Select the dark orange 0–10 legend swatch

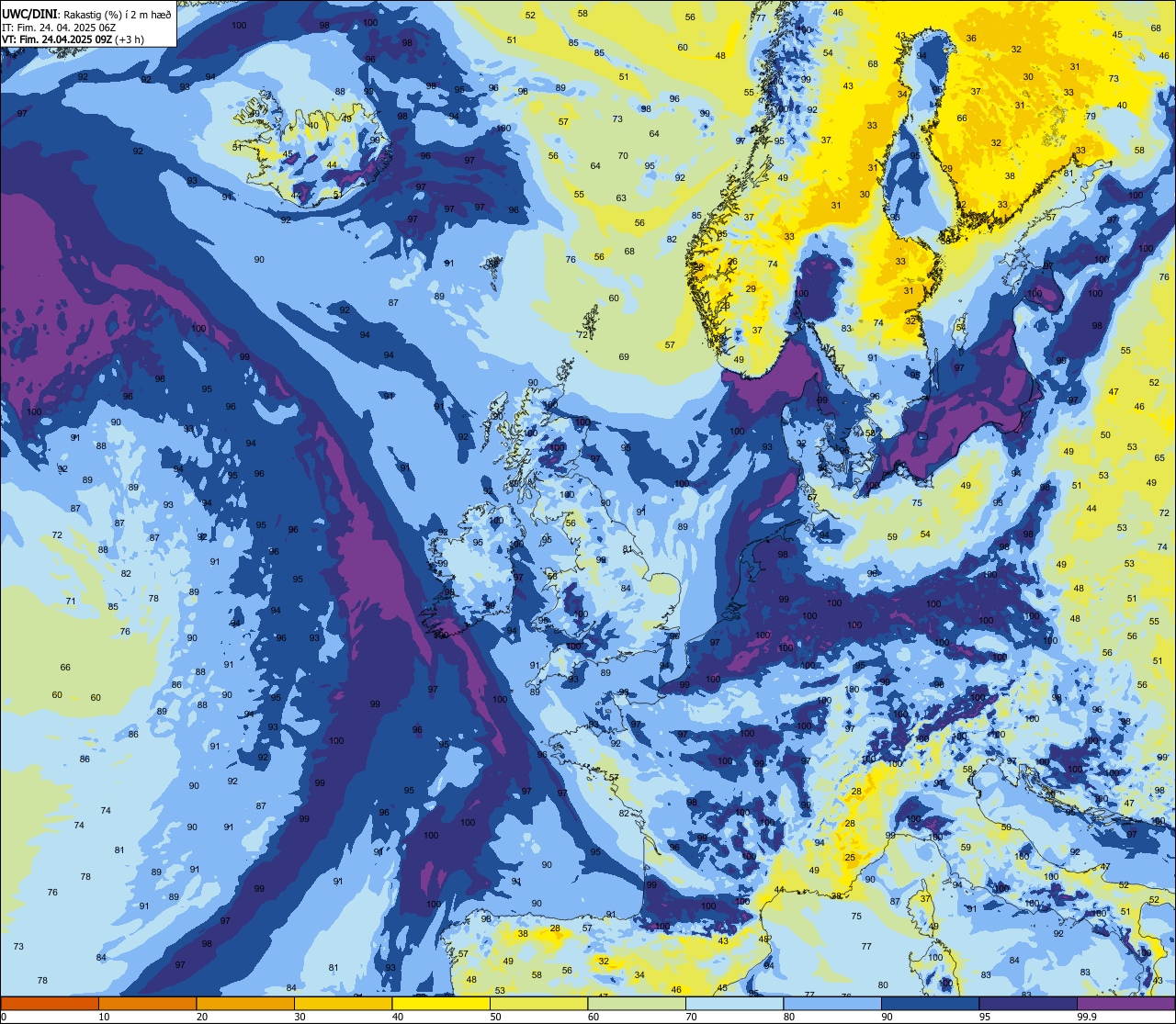pos(50,1003)
